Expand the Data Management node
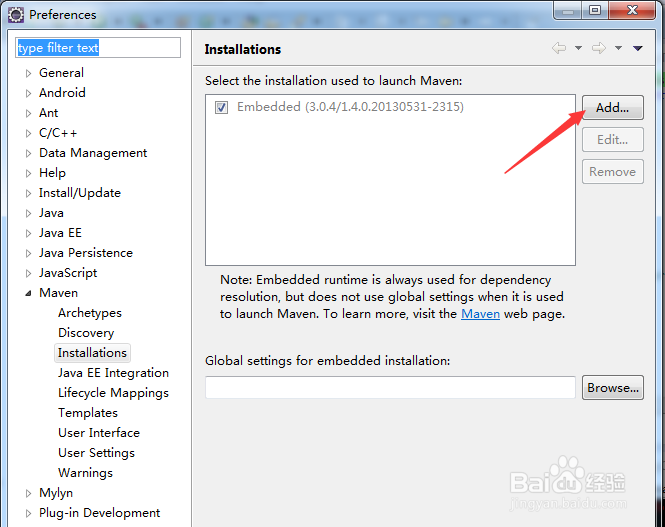 point(28,153)
